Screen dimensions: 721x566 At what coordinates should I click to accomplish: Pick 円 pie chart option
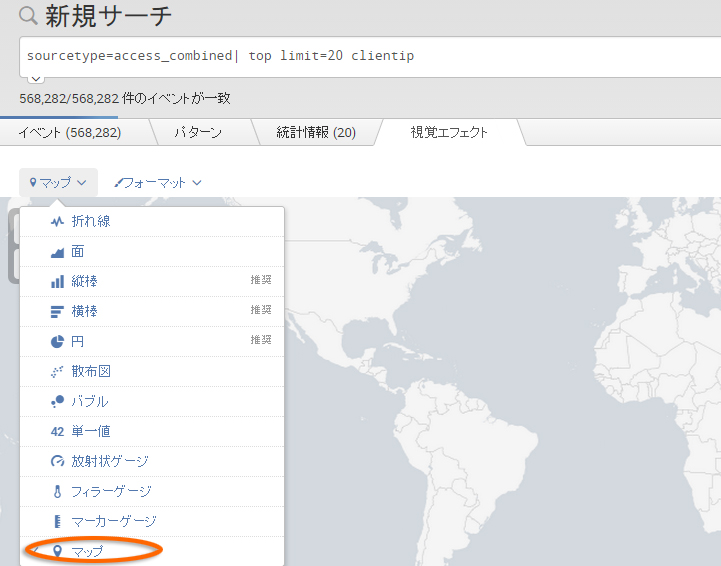pos(152,342)
